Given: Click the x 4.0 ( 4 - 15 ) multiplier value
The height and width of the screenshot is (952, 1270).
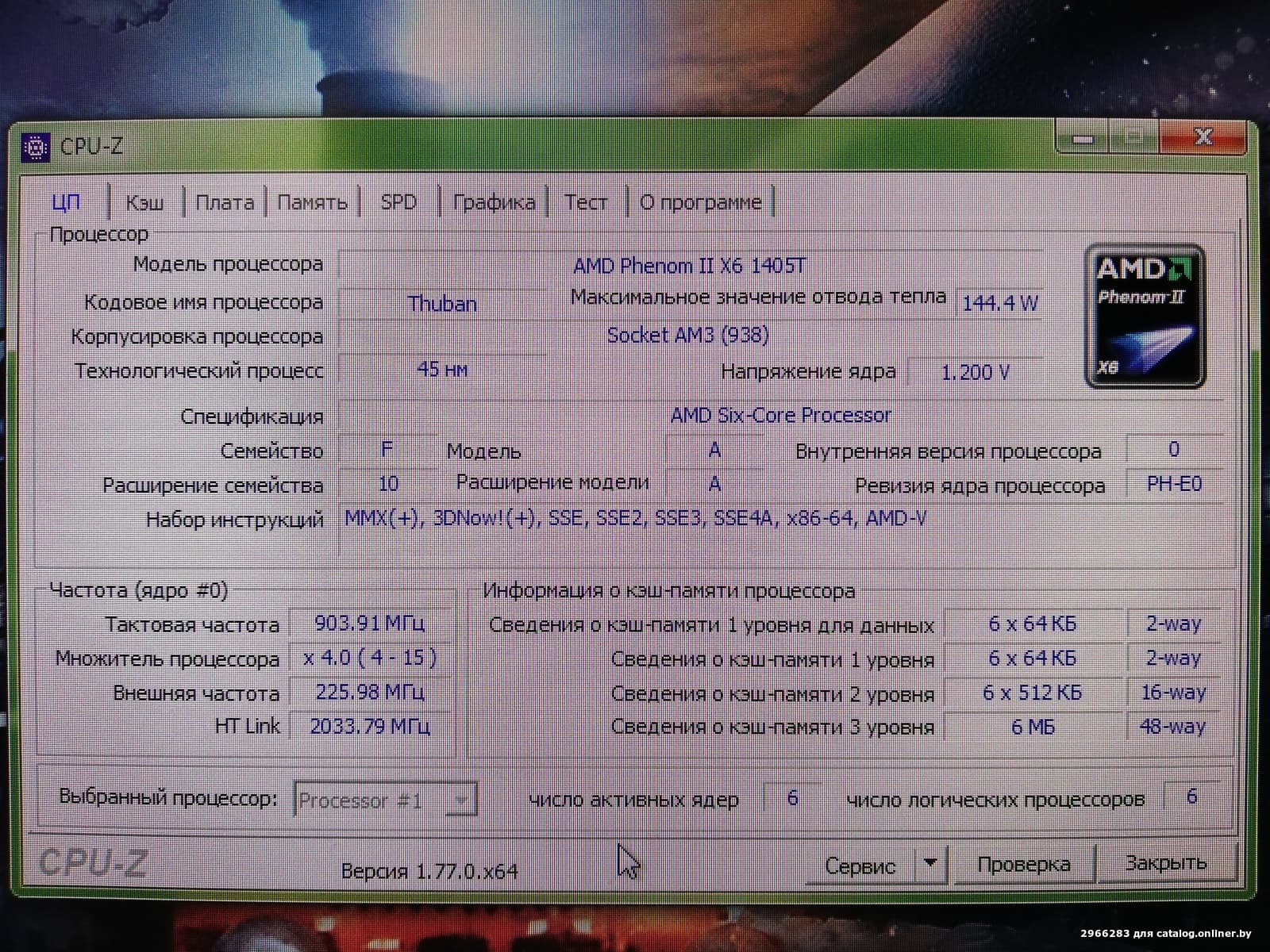Looking at the screenshot, I should 370,658.
